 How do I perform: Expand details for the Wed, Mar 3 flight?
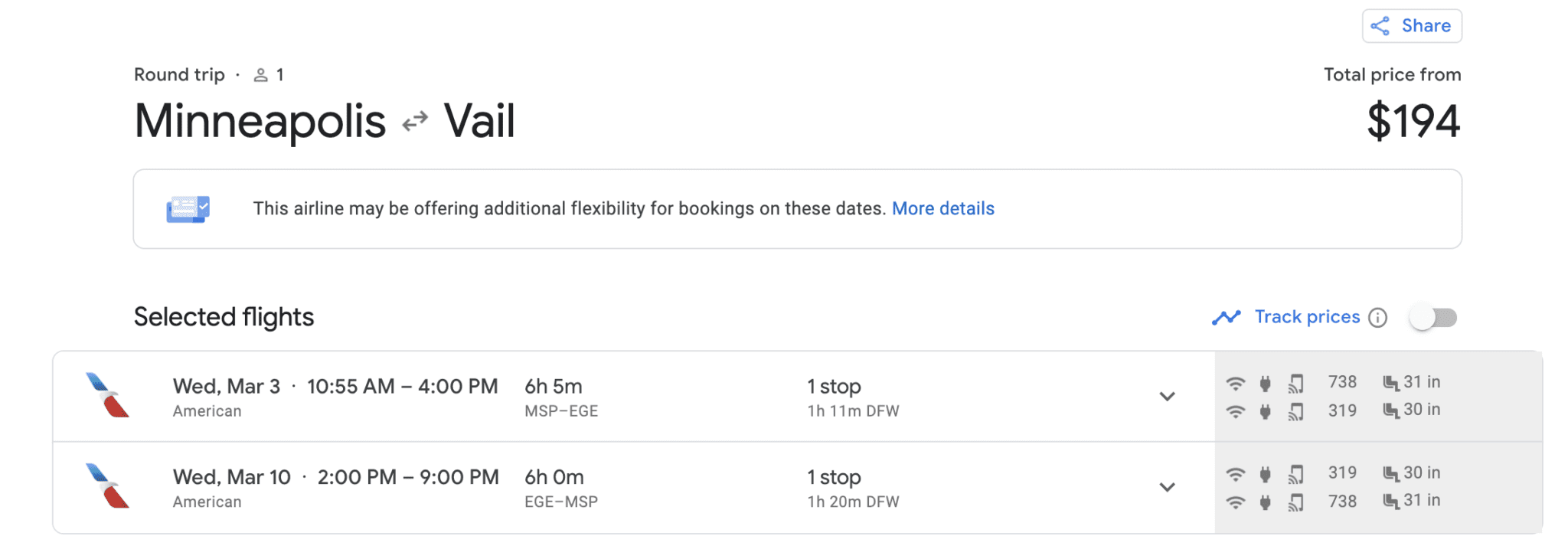[1168, 397]
